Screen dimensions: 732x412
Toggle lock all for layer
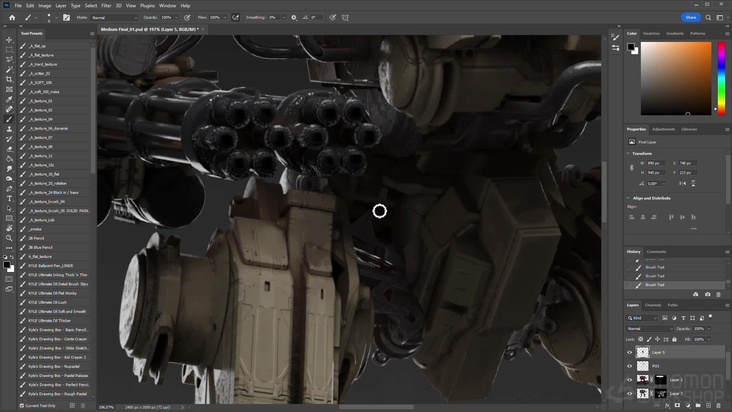pyautogui.click(x=674, y=339)
